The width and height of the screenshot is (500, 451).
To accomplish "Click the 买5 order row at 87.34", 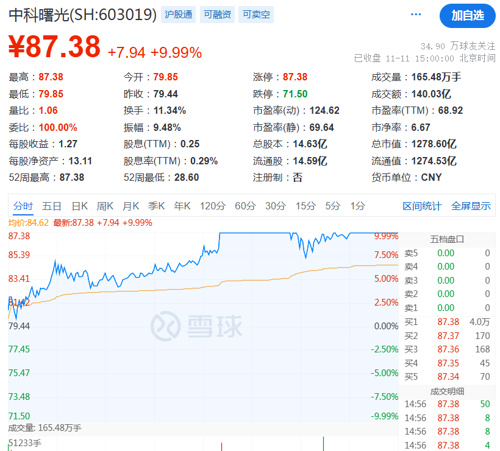I will pyautogui.click(x=447, y=377).
